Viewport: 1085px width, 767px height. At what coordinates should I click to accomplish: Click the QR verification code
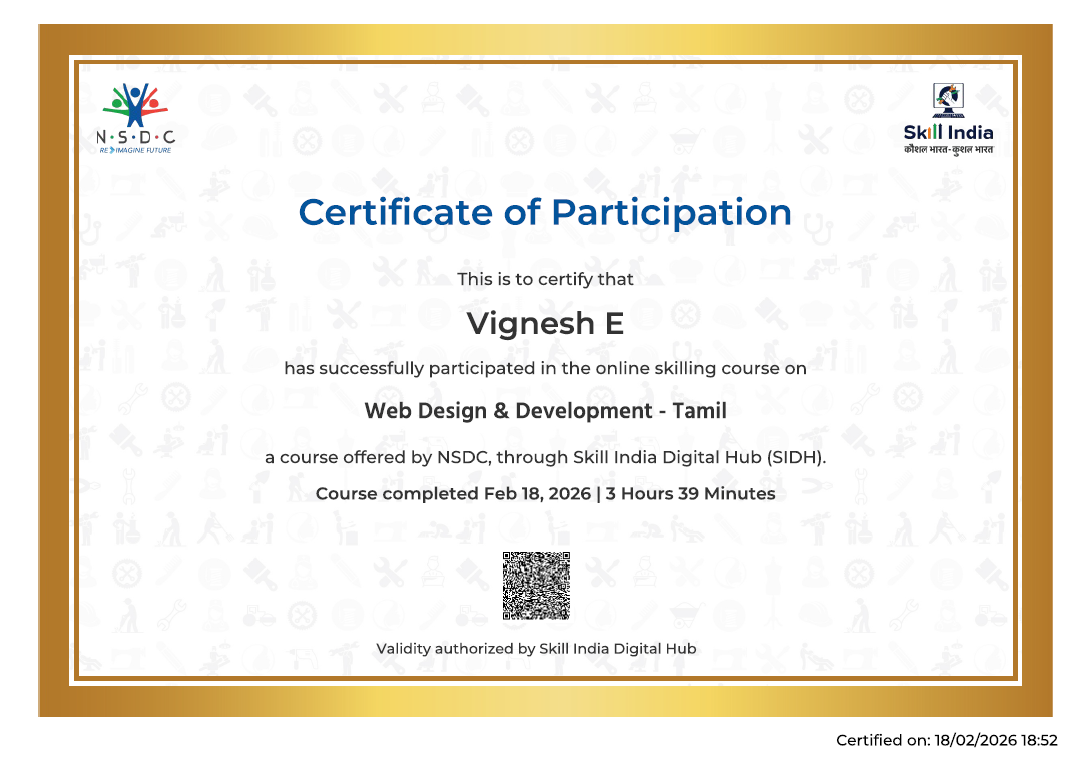[536, 586]
